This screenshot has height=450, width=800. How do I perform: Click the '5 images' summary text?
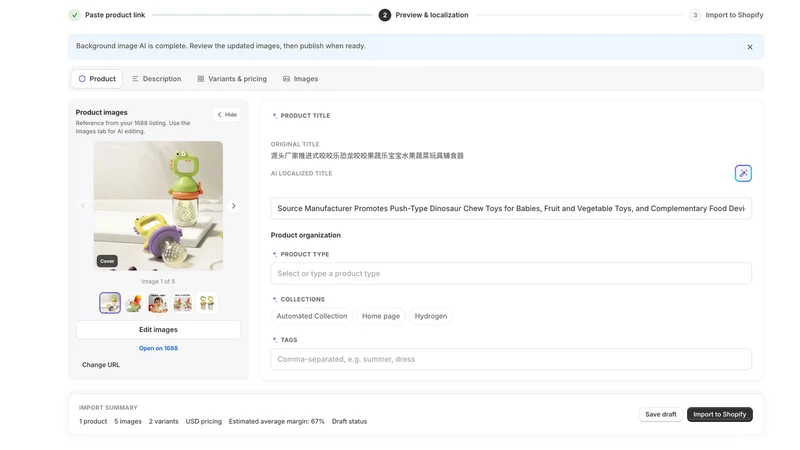(128, 421)
